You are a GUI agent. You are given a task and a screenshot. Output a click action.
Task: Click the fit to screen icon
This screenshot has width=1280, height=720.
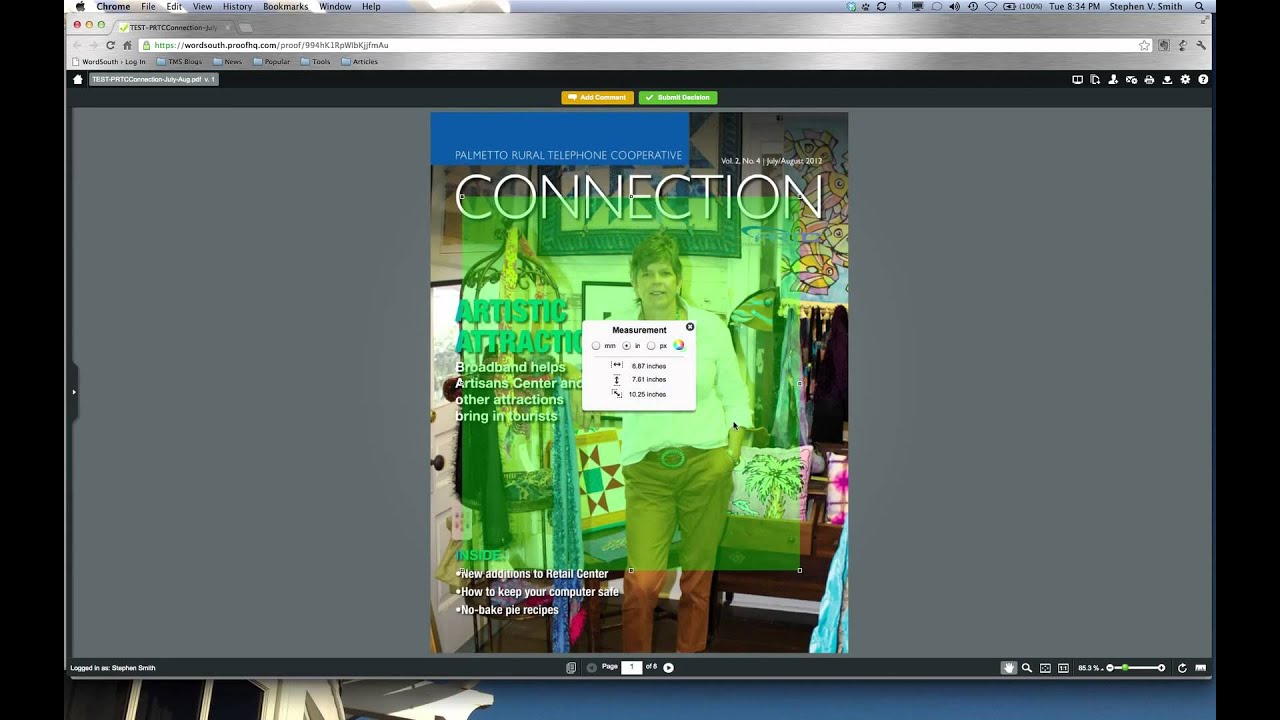[x=1045, y=668]
